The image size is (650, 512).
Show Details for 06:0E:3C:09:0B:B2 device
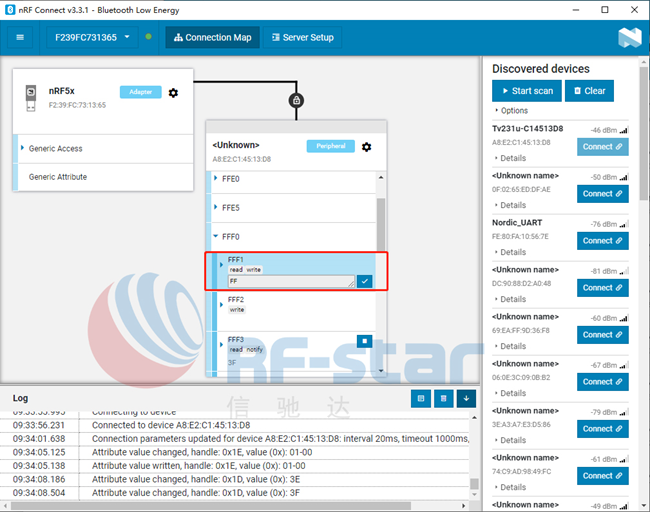pos(510,393)
